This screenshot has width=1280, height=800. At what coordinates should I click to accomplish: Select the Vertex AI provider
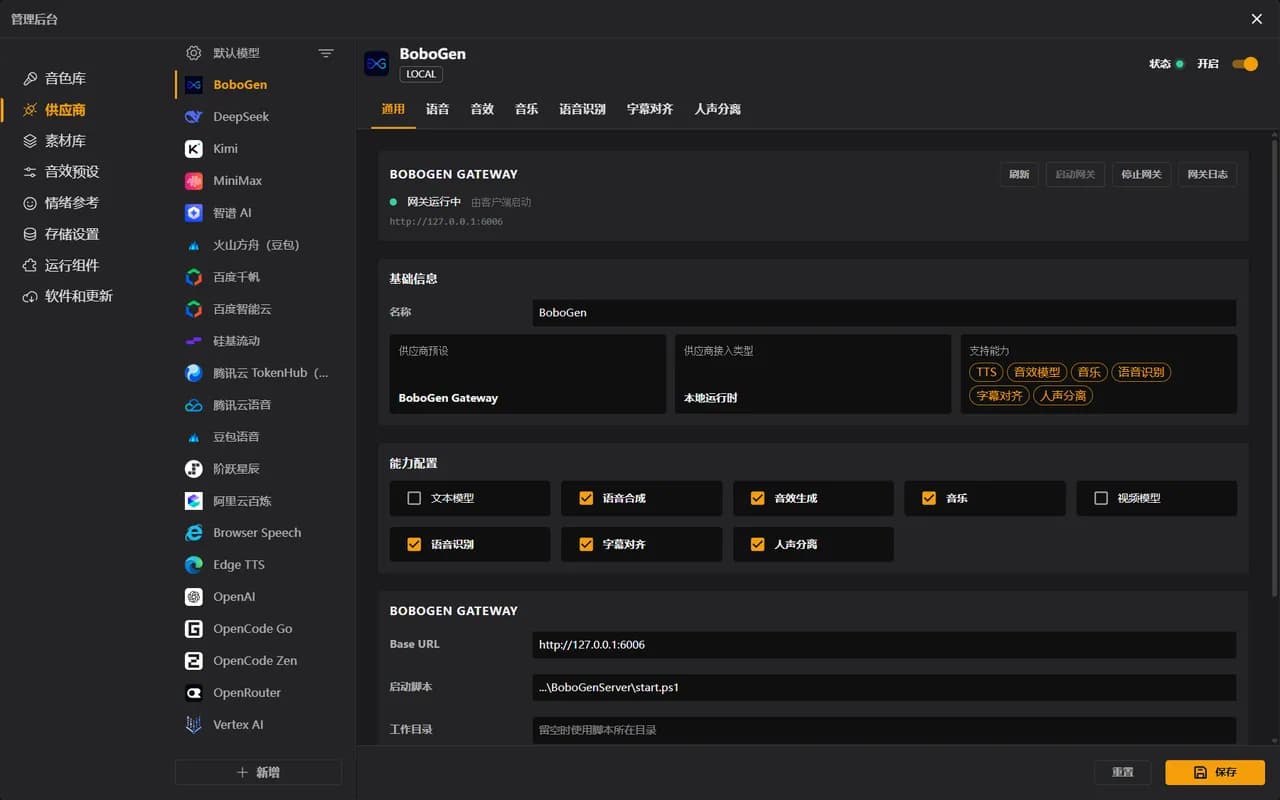coord(258,725)
